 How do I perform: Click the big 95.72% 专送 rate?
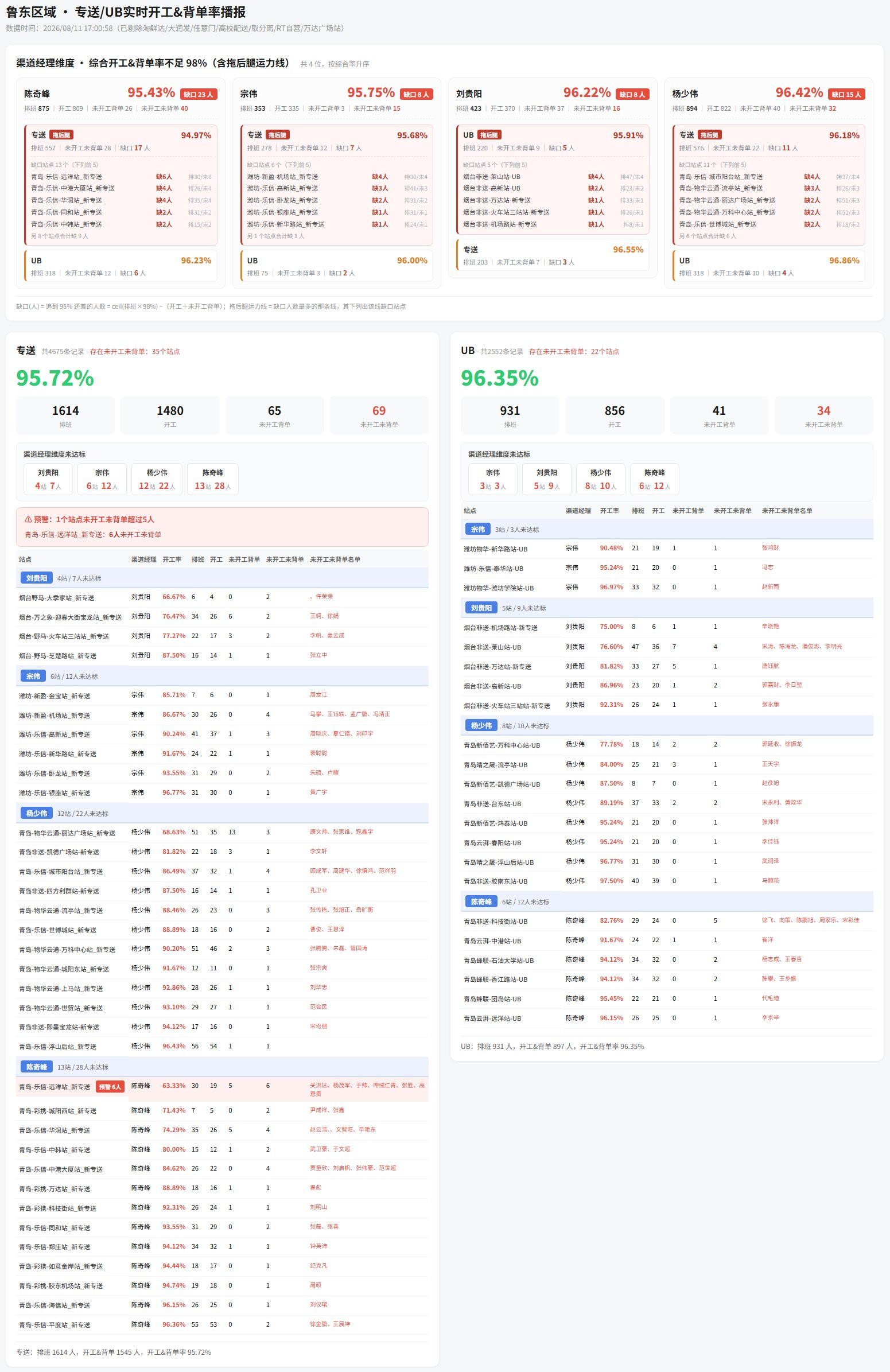click(x=55, y=378)
